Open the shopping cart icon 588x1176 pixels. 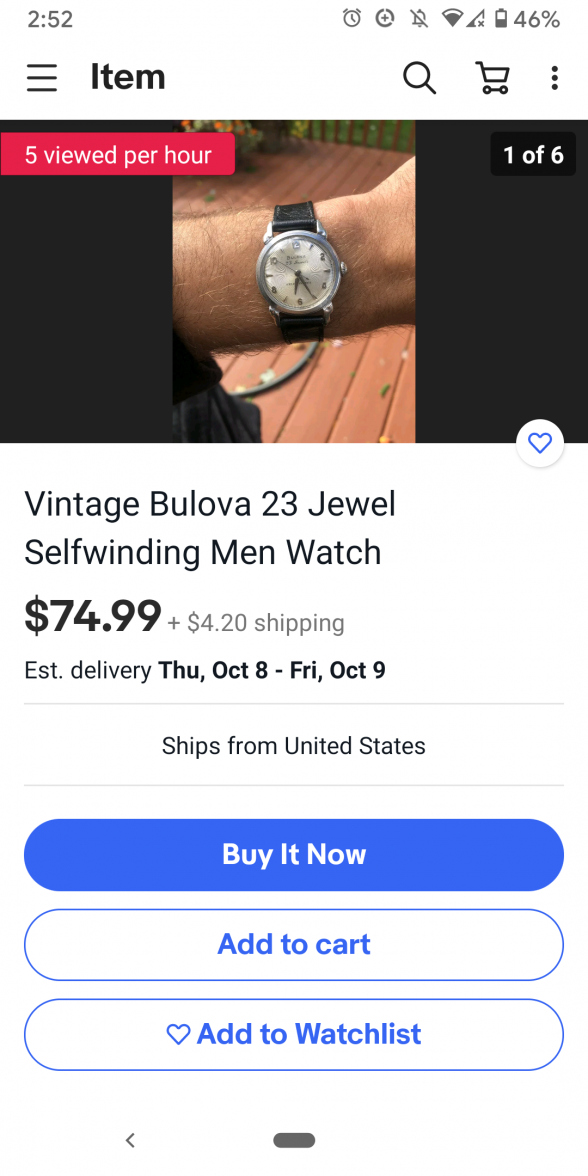[x=493, y=77]
